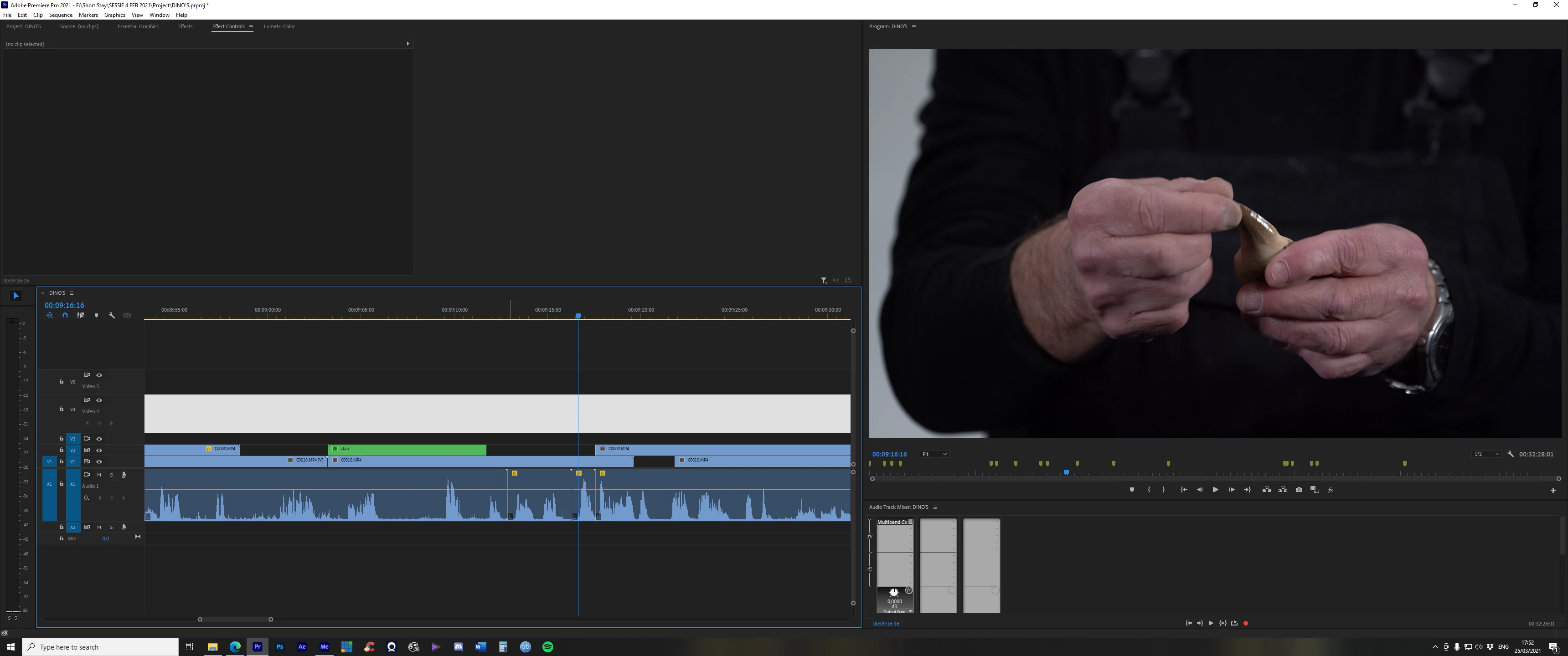Open the Fit zoom level dropdown
The width and height of the screenshot is (1568, 656).
[x=934, y=454]
